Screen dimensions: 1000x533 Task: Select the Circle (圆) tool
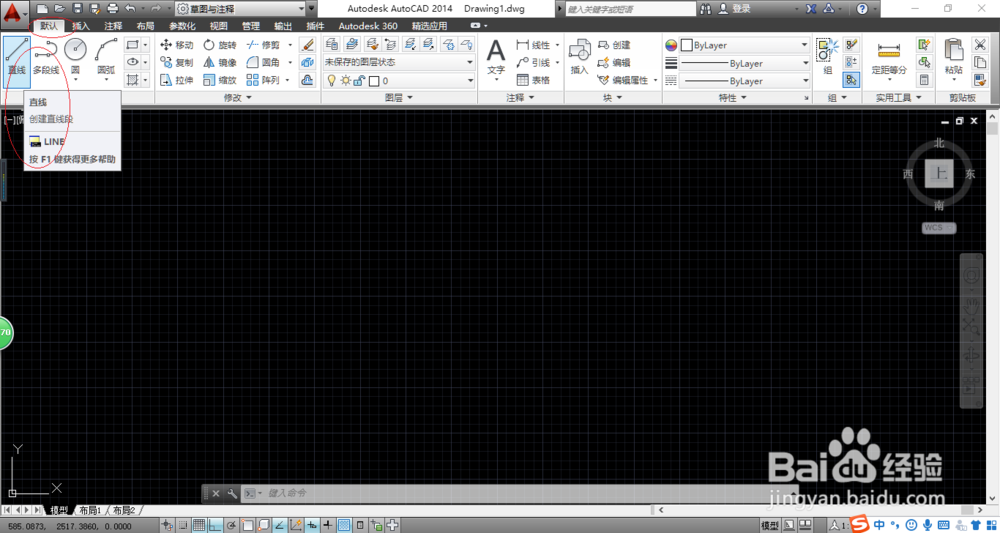[77, 57]
